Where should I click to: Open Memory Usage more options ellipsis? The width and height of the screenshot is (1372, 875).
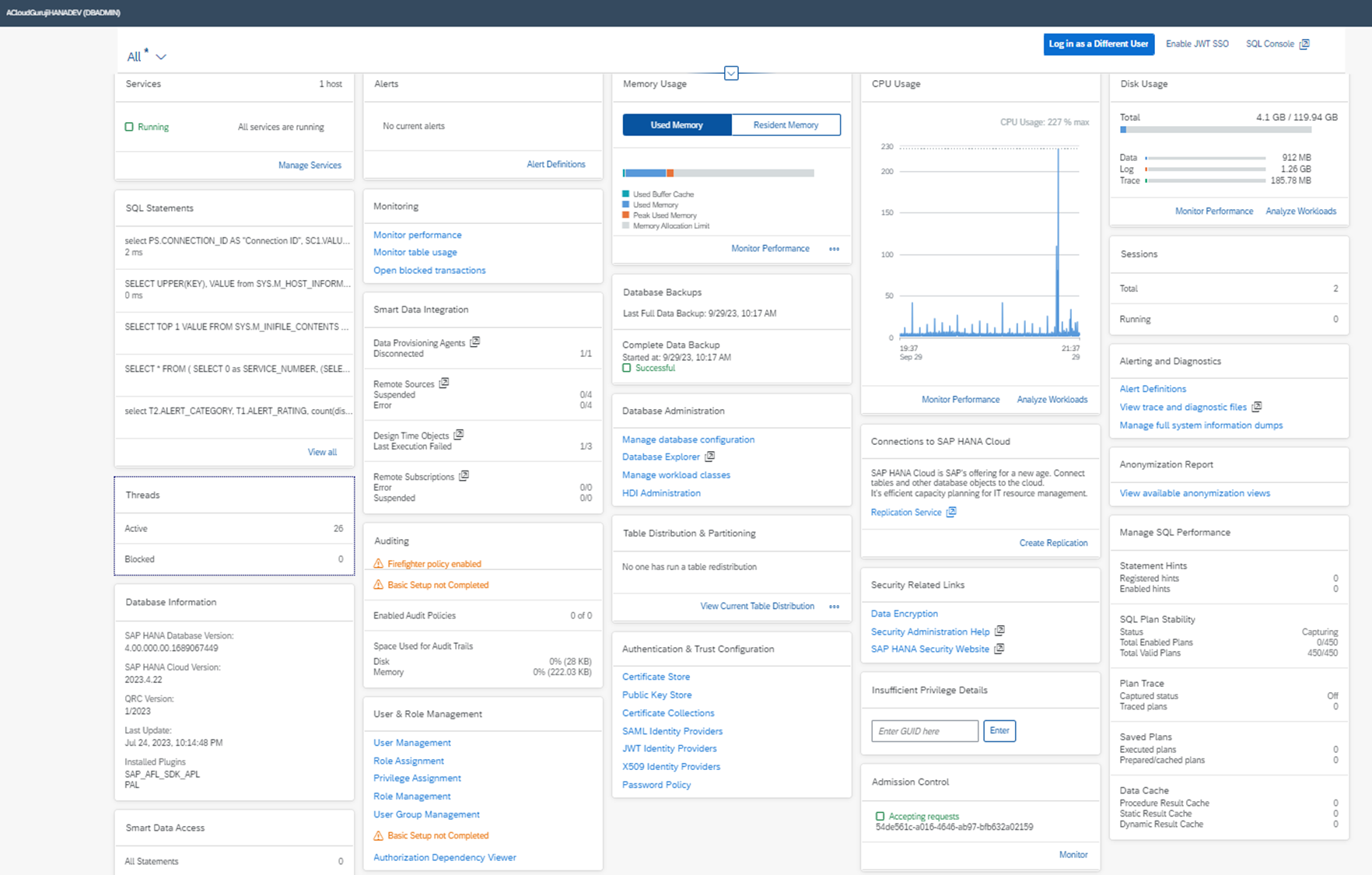[834, 249]
